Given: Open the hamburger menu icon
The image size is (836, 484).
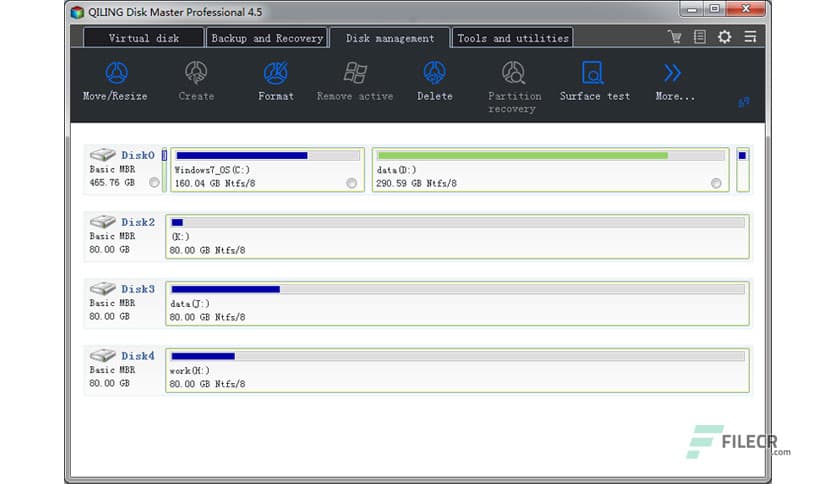Looking at the screenshot, I should 750,37.
